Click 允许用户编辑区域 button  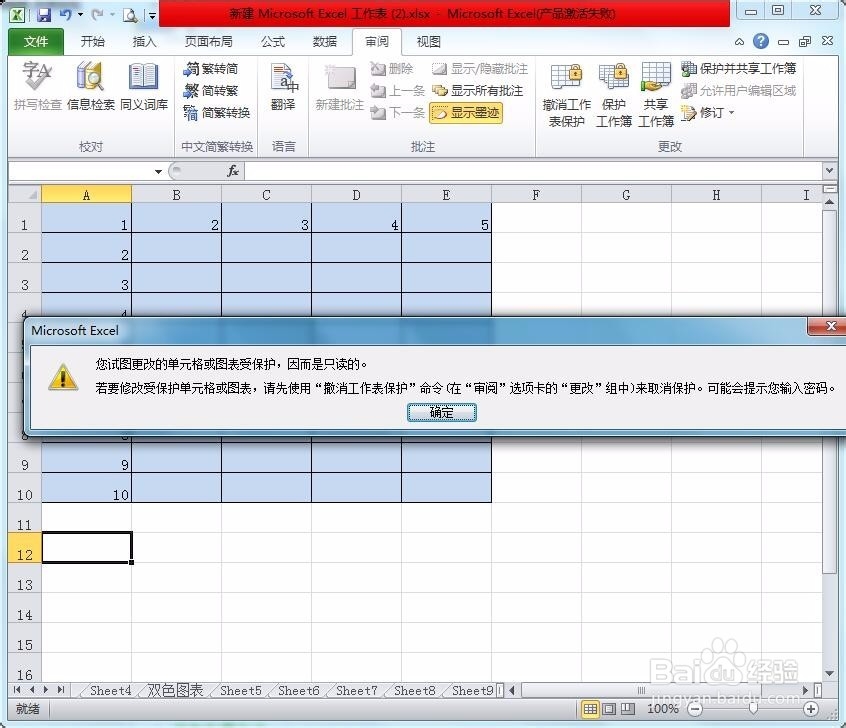click(738, 91)
